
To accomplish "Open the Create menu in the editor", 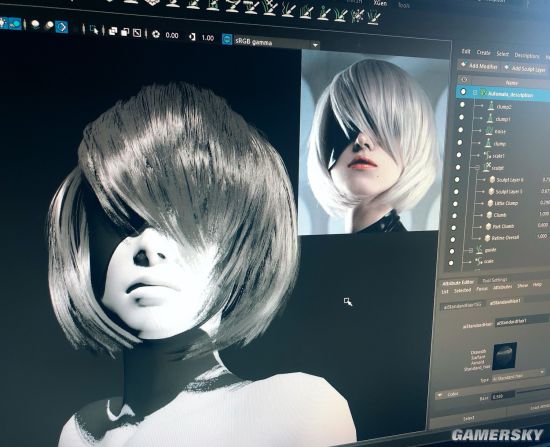I will tap(483, 53).
